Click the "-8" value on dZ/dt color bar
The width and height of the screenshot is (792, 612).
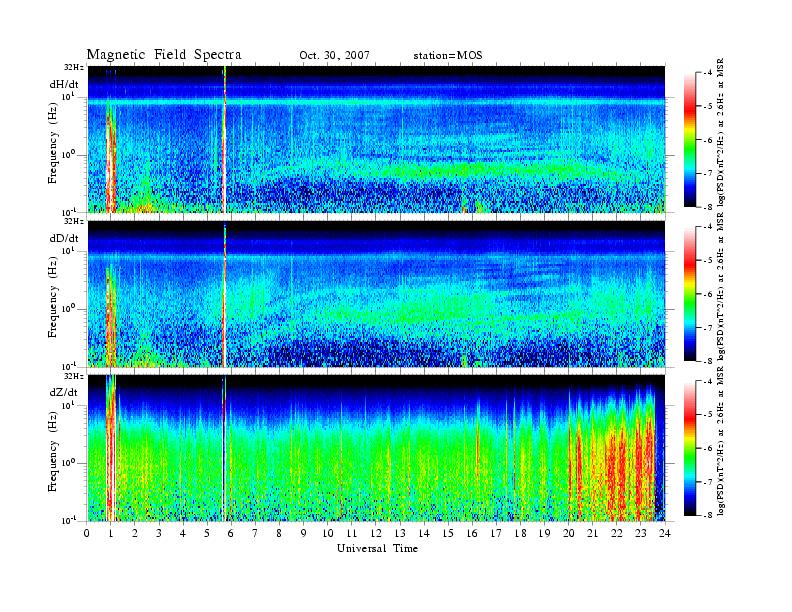[707, 515]
